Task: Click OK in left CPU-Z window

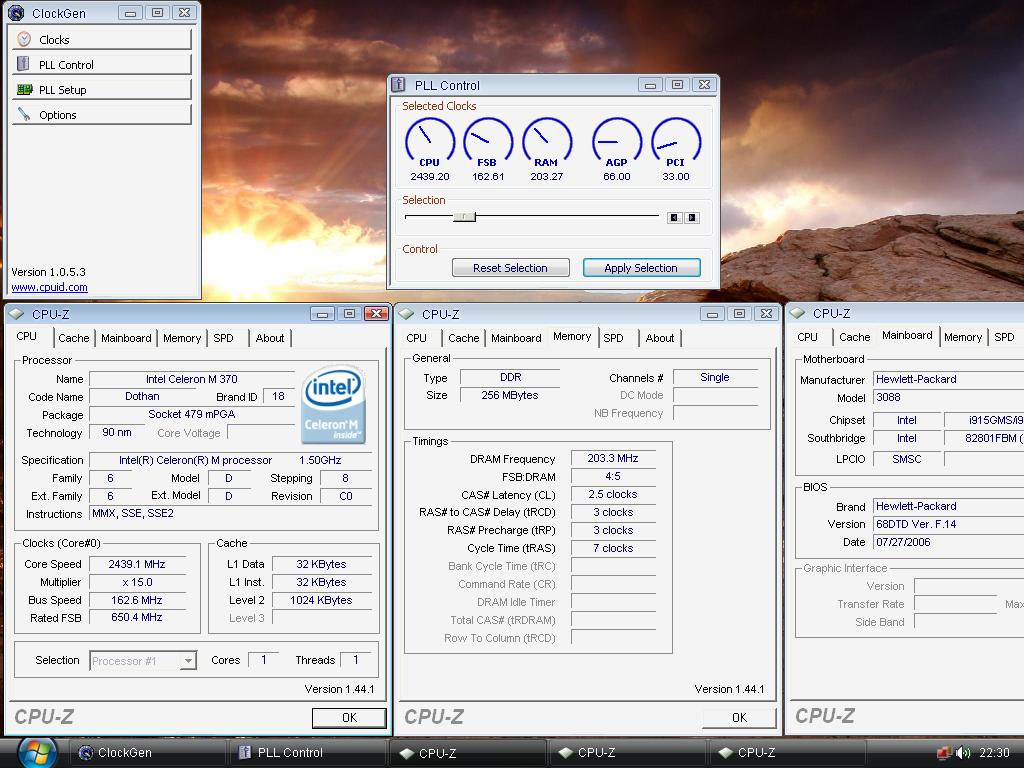Action: coord(349,718)
